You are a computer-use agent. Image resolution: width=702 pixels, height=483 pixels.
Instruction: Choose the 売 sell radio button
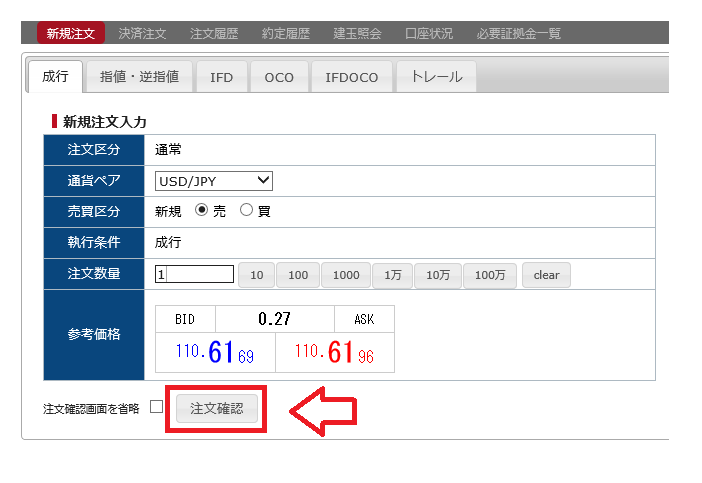tap(201, 209)
